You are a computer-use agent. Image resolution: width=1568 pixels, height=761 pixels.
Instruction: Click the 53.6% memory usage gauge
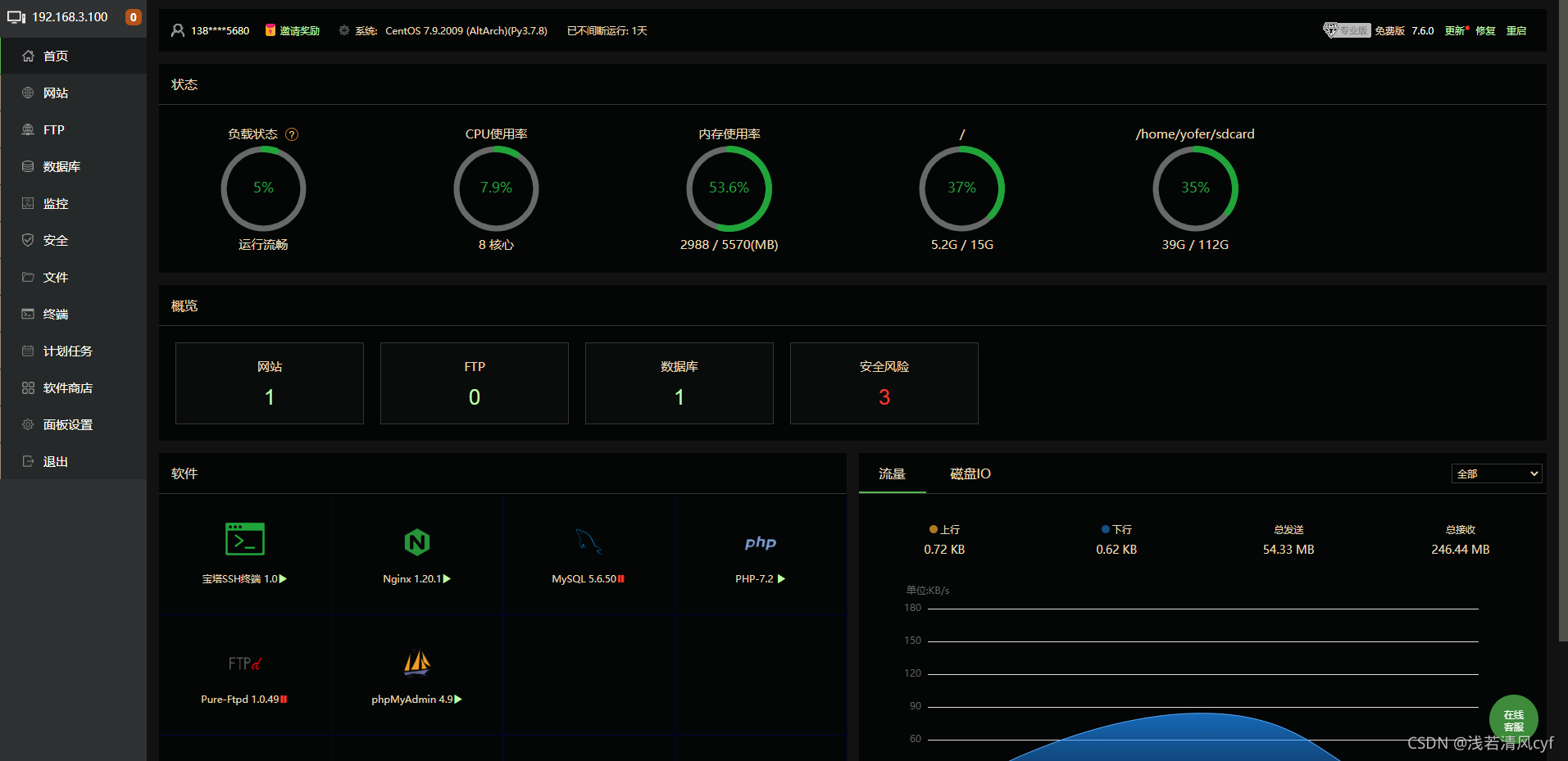729,188
